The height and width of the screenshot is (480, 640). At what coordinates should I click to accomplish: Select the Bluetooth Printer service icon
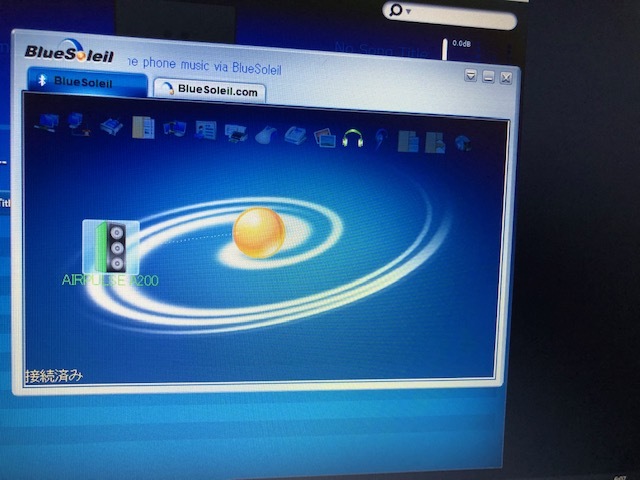[236, 133]
